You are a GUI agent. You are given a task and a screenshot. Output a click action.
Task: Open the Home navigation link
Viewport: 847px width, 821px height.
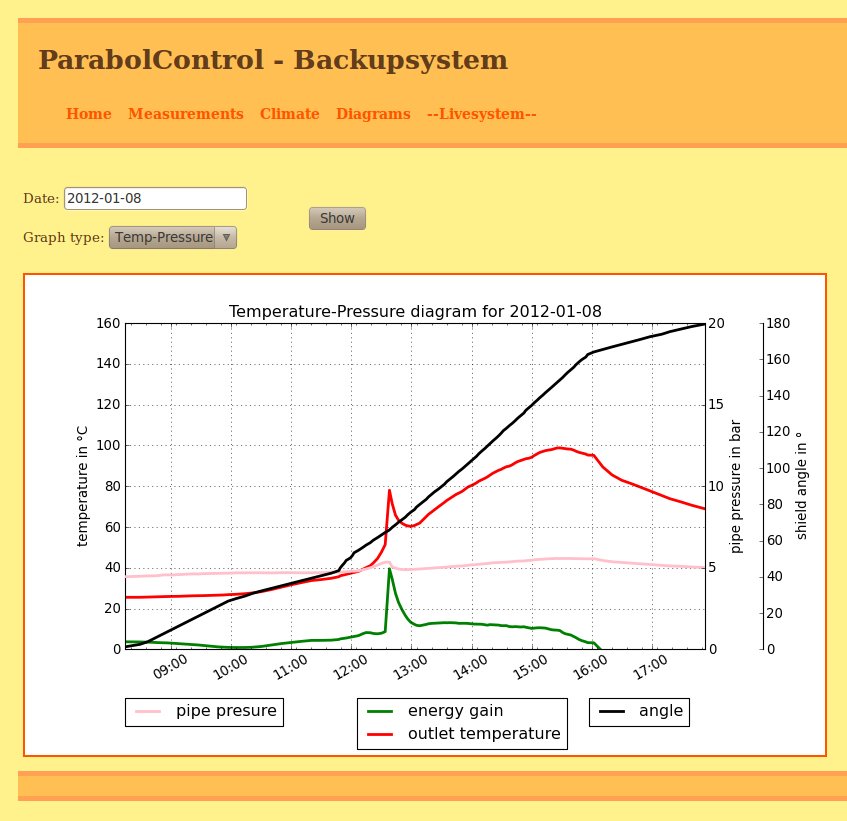coord(88,115)
